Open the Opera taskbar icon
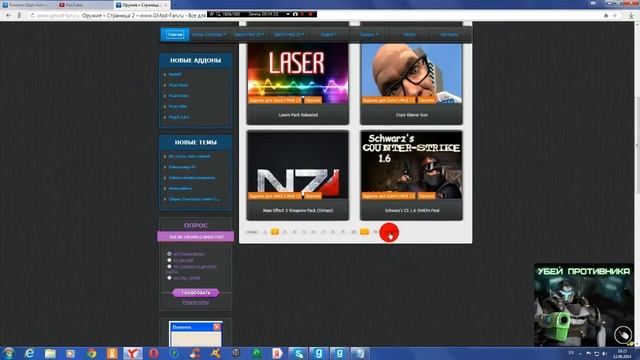This screenshot has width=640, height=360. tap(153, 353)
